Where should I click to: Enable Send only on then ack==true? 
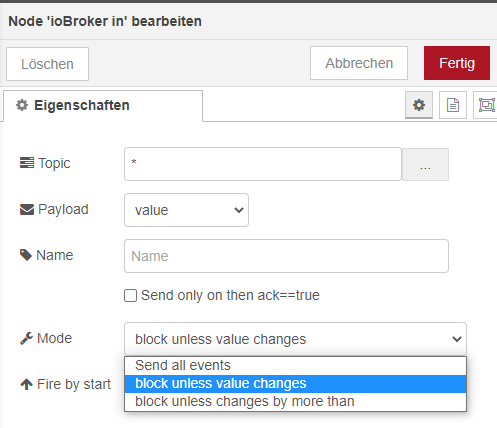(130, 295)
